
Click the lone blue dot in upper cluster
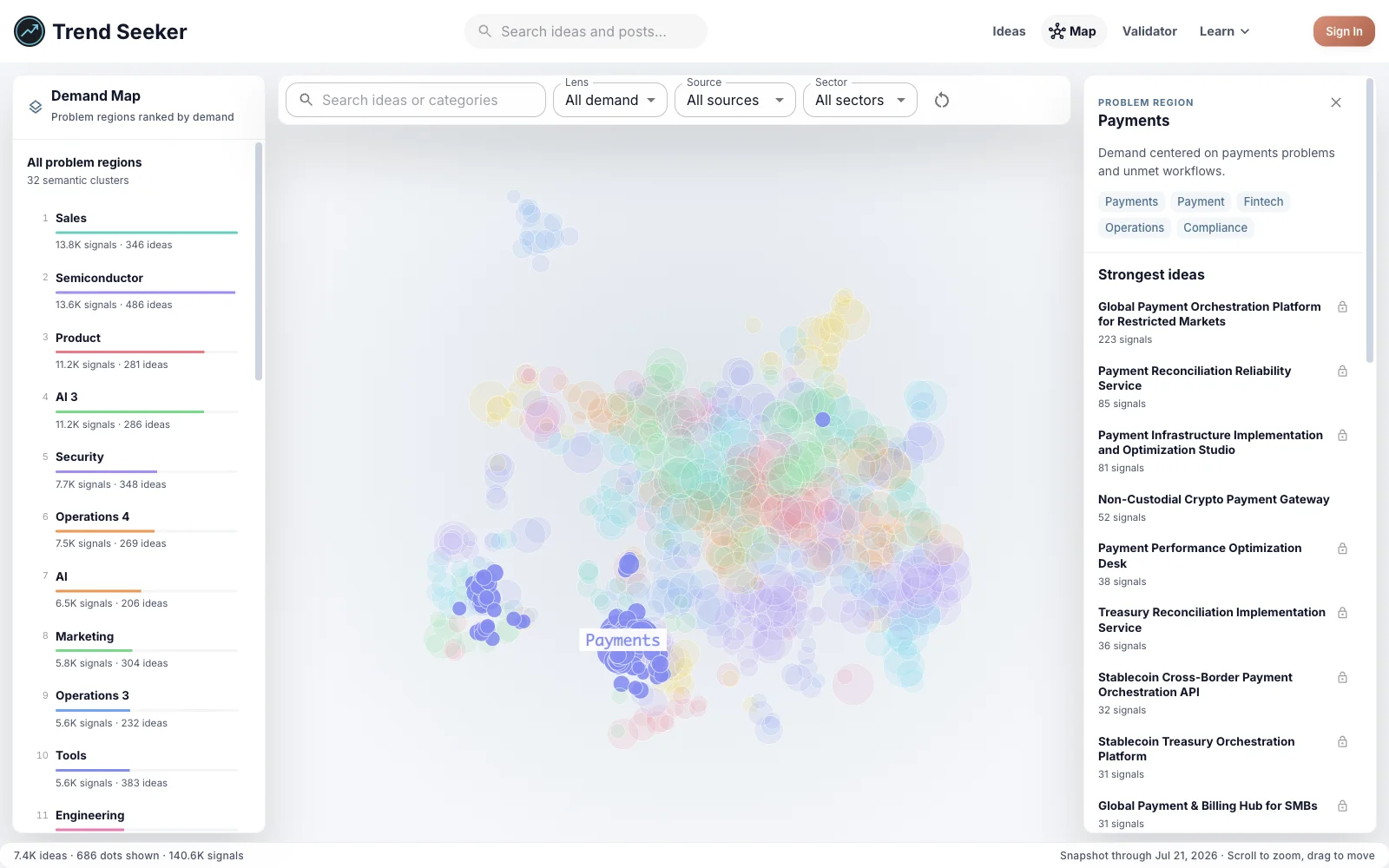point(823,419)
